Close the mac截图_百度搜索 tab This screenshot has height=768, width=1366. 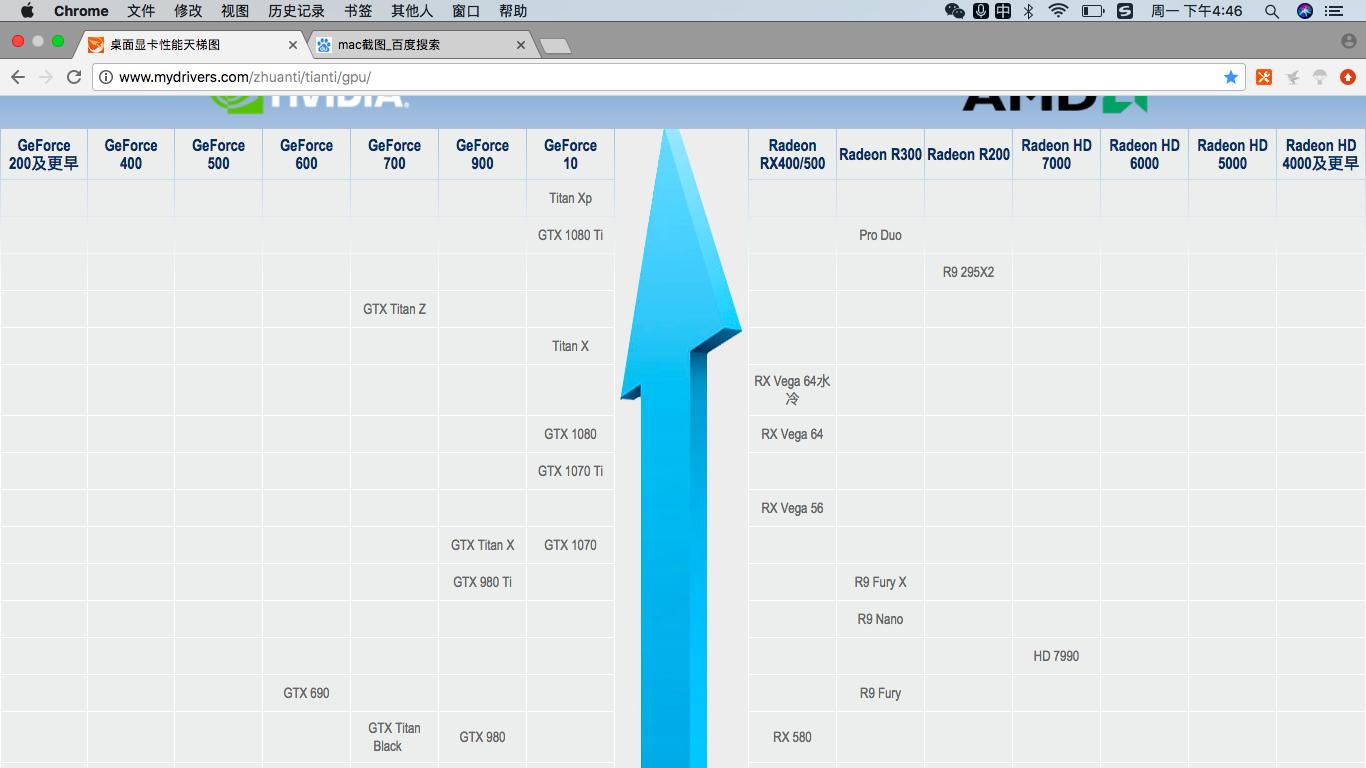[x=521, y=45]
